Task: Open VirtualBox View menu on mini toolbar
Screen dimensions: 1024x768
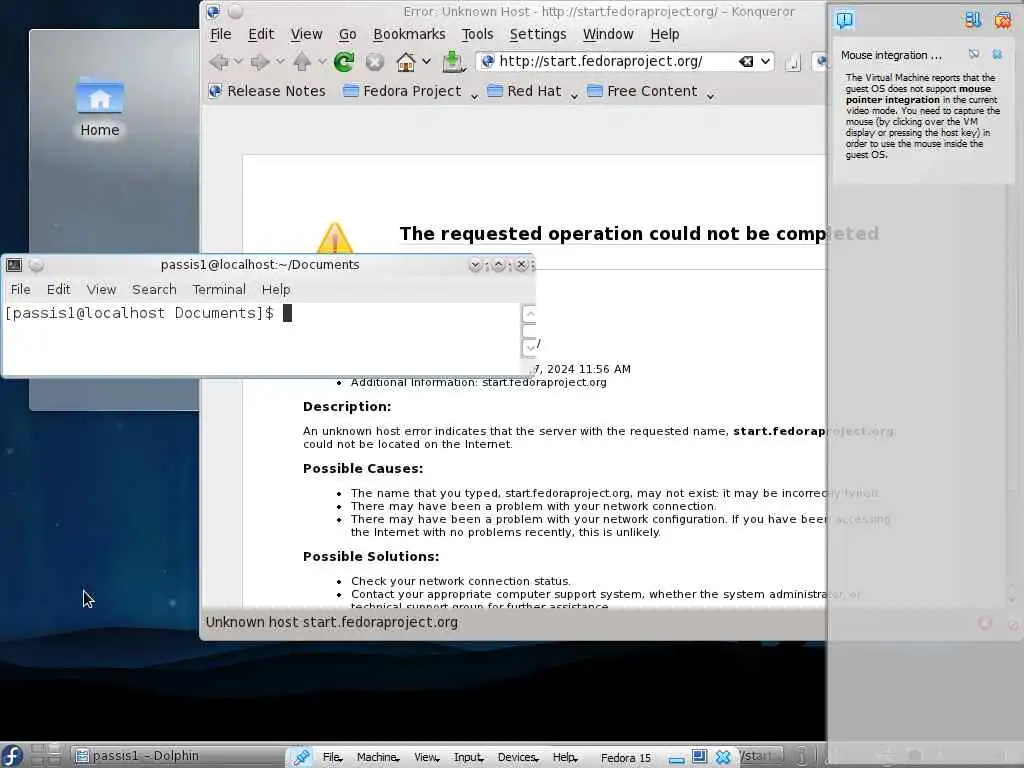Action: [426, 758]
